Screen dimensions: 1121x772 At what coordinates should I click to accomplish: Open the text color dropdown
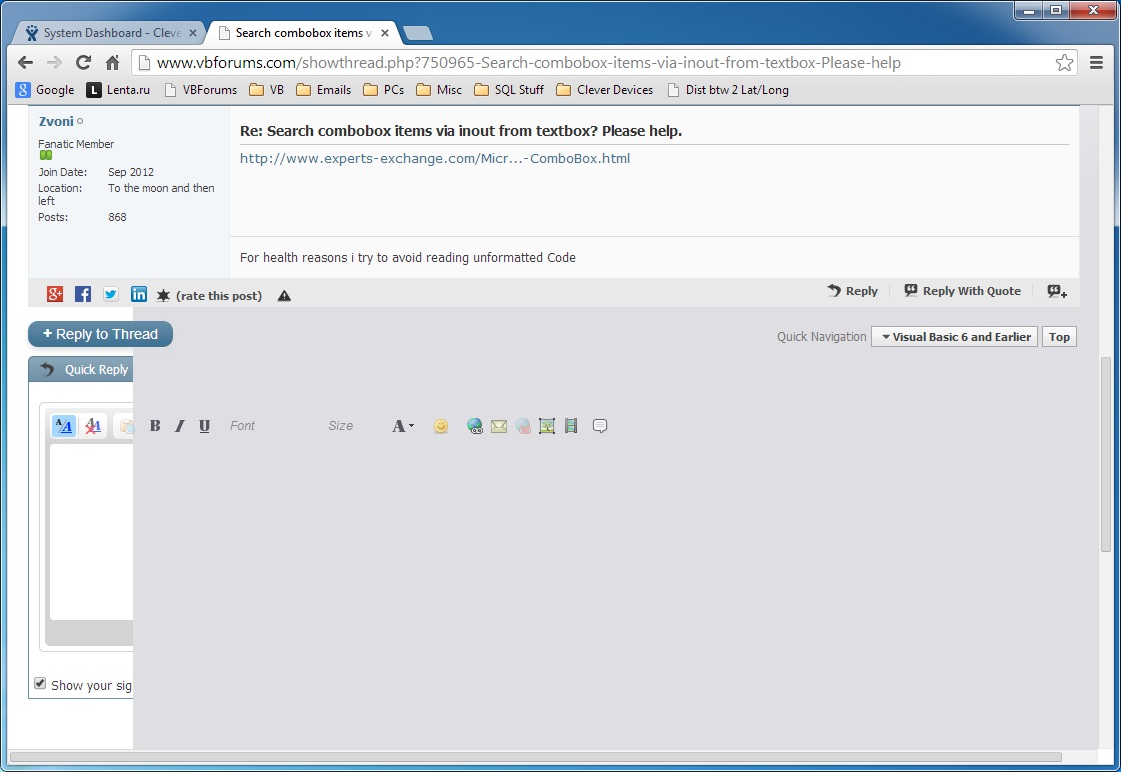point(403,426)
